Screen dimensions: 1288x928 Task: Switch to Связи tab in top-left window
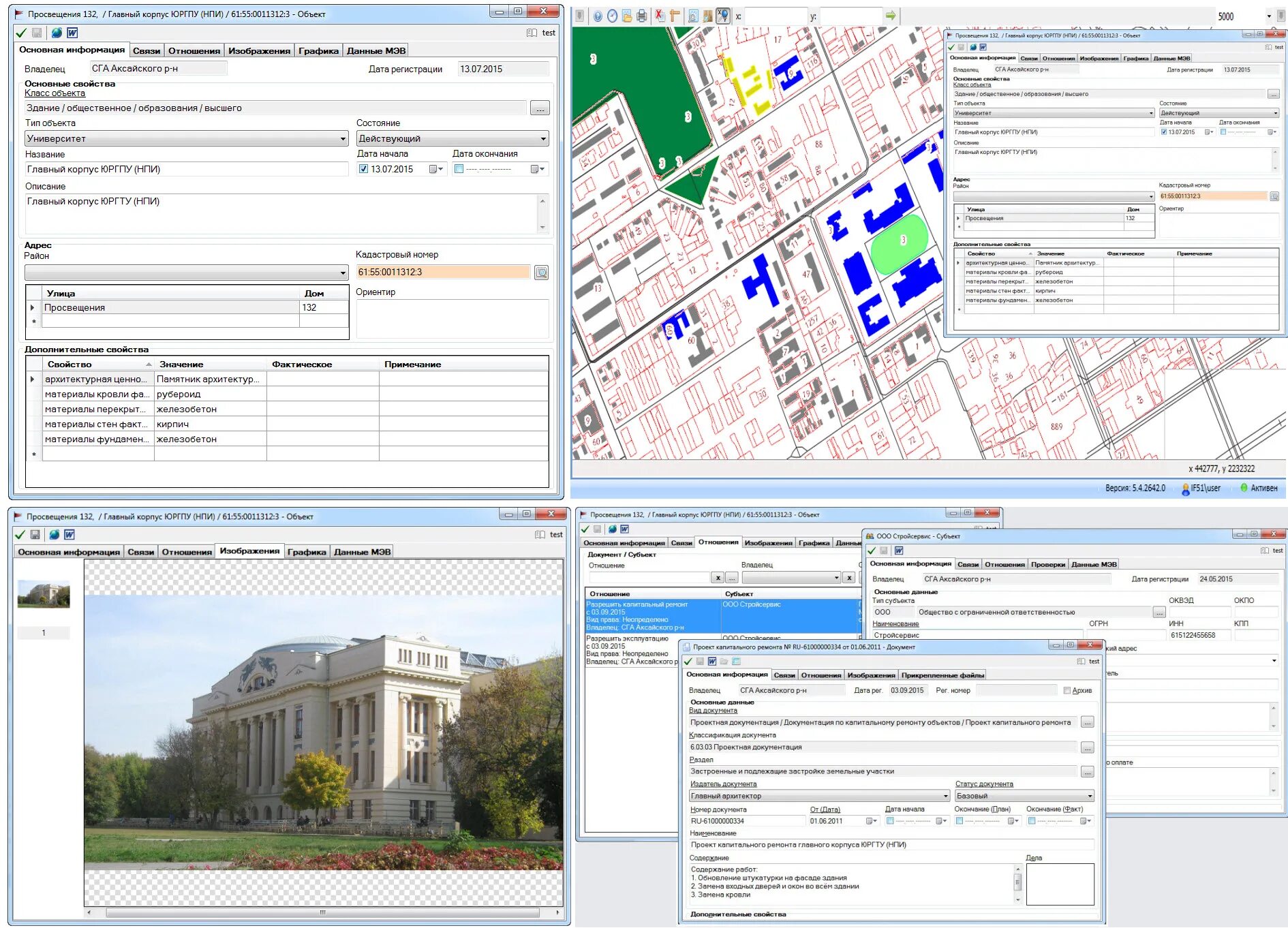[x=147, y=51]
